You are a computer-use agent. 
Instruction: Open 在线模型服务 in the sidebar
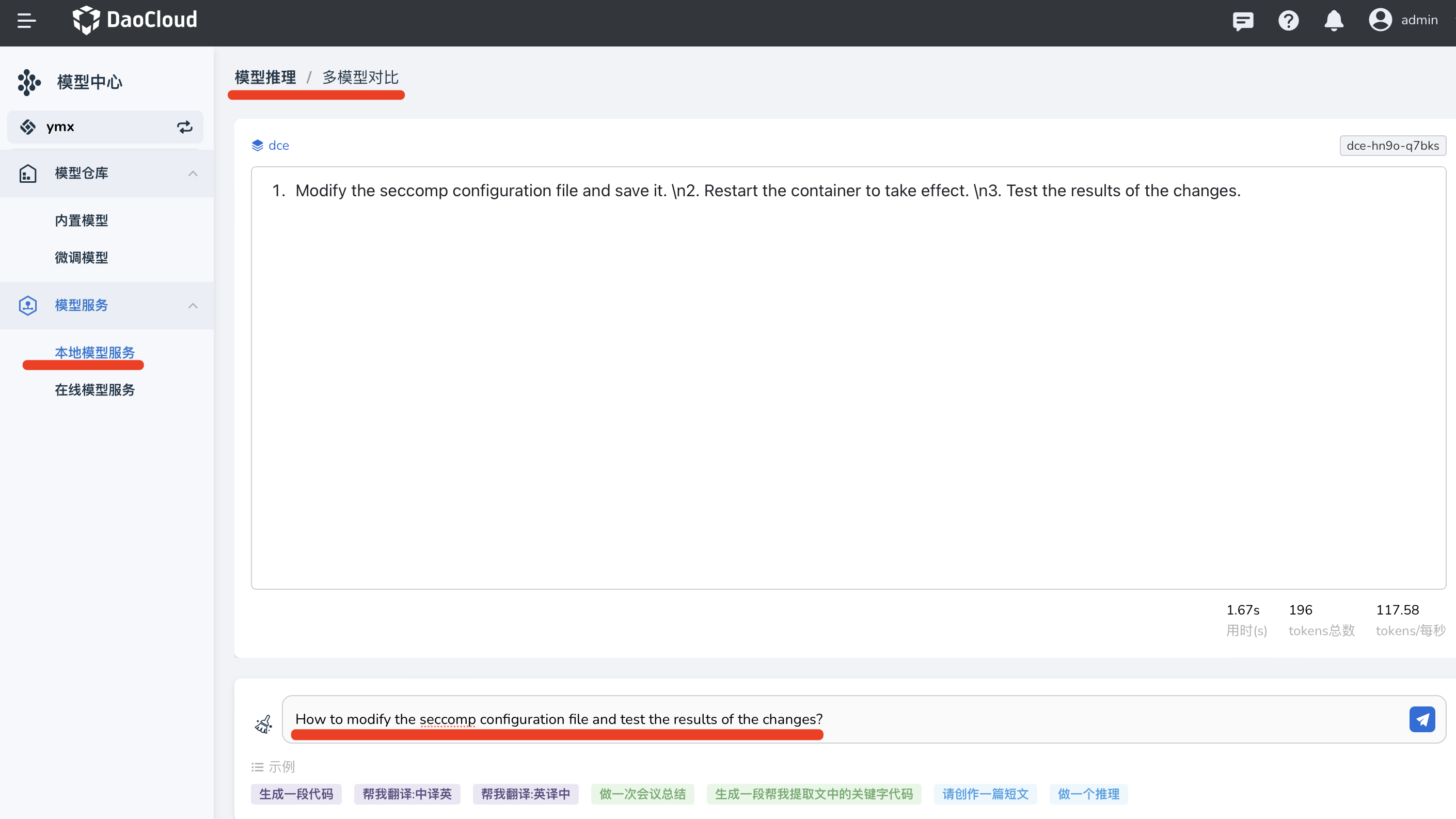pyautogui.click(x=95, y=390)
